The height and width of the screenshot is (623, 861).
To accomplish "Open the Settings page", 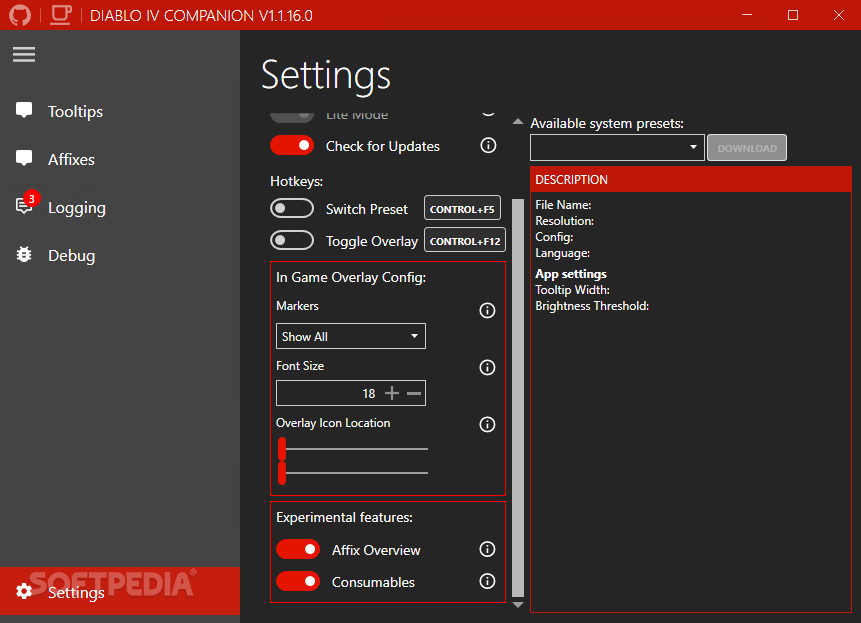I will click(x=120, y=591).
